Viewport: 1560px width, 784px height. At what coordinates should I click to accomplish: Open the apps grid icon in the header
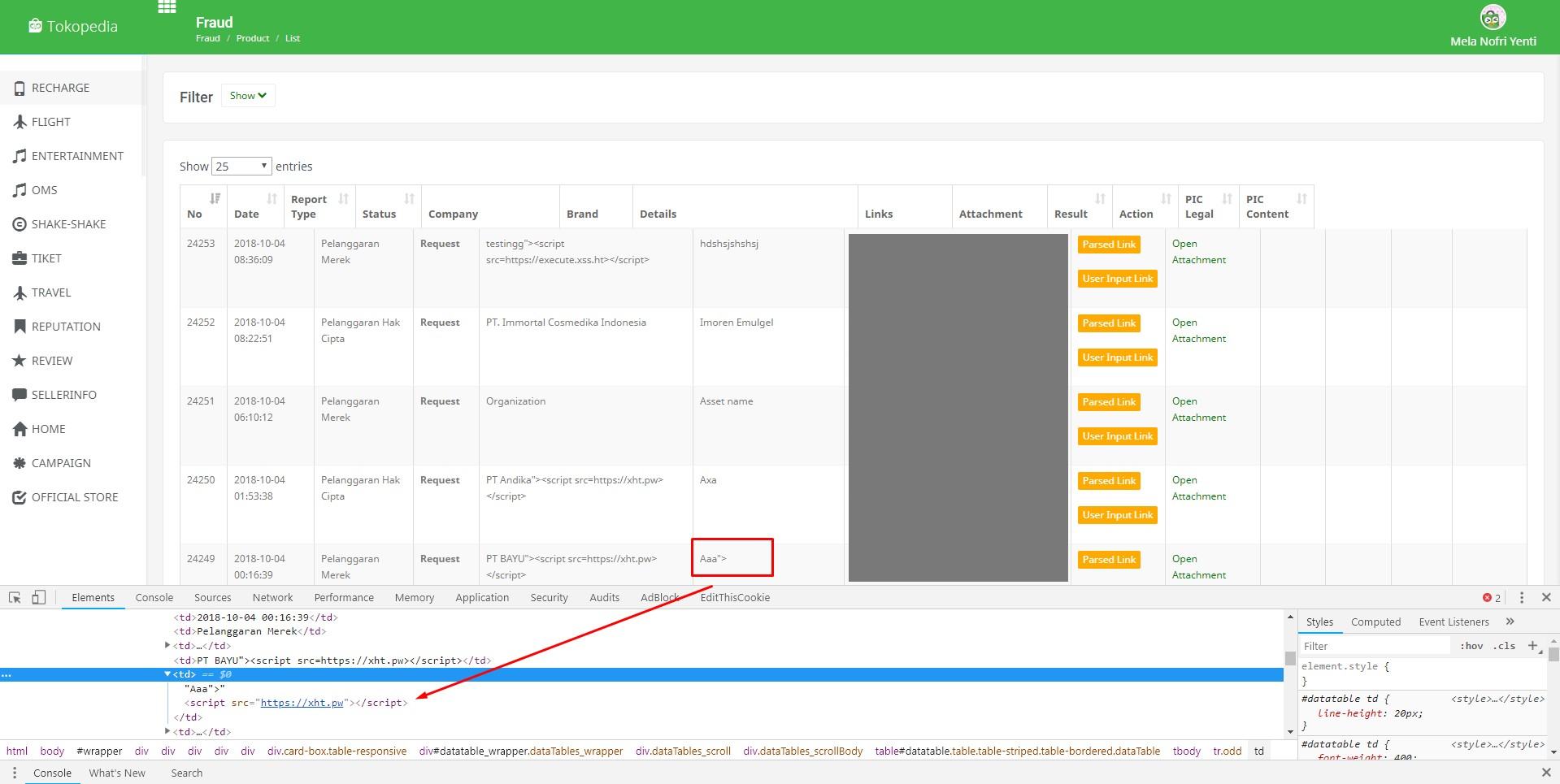click(x=167, y=7)
